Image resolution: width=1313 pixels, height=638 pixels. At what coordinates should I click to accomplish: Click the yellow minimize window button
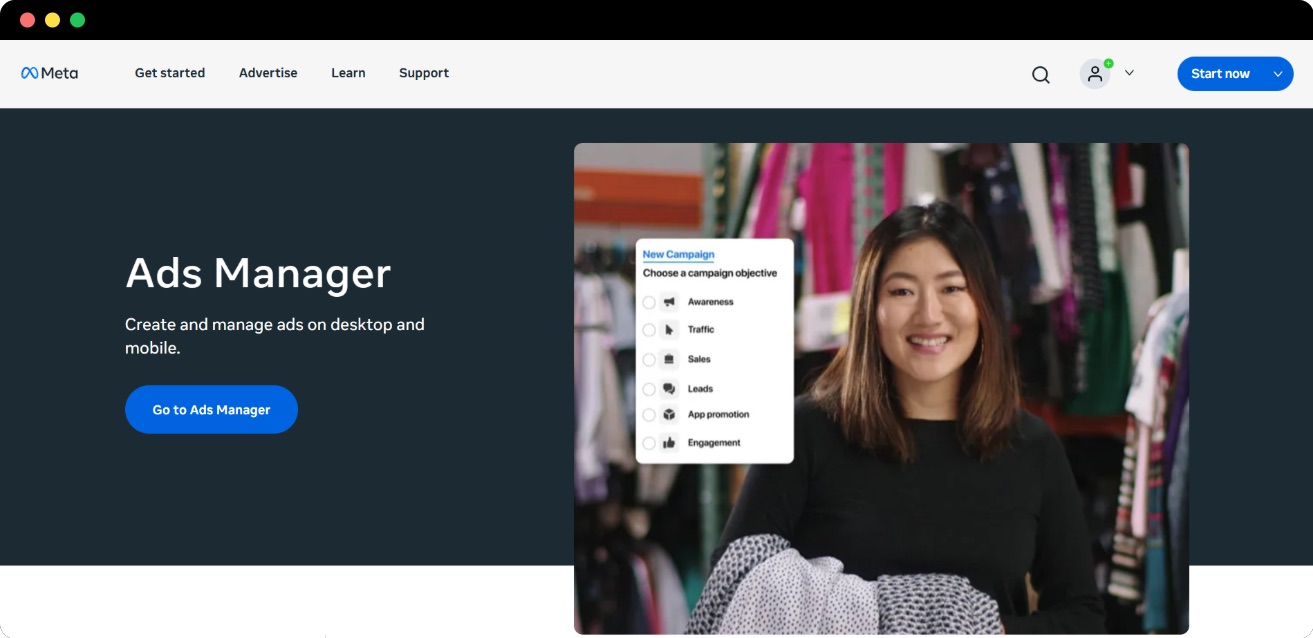coord(52,20)
